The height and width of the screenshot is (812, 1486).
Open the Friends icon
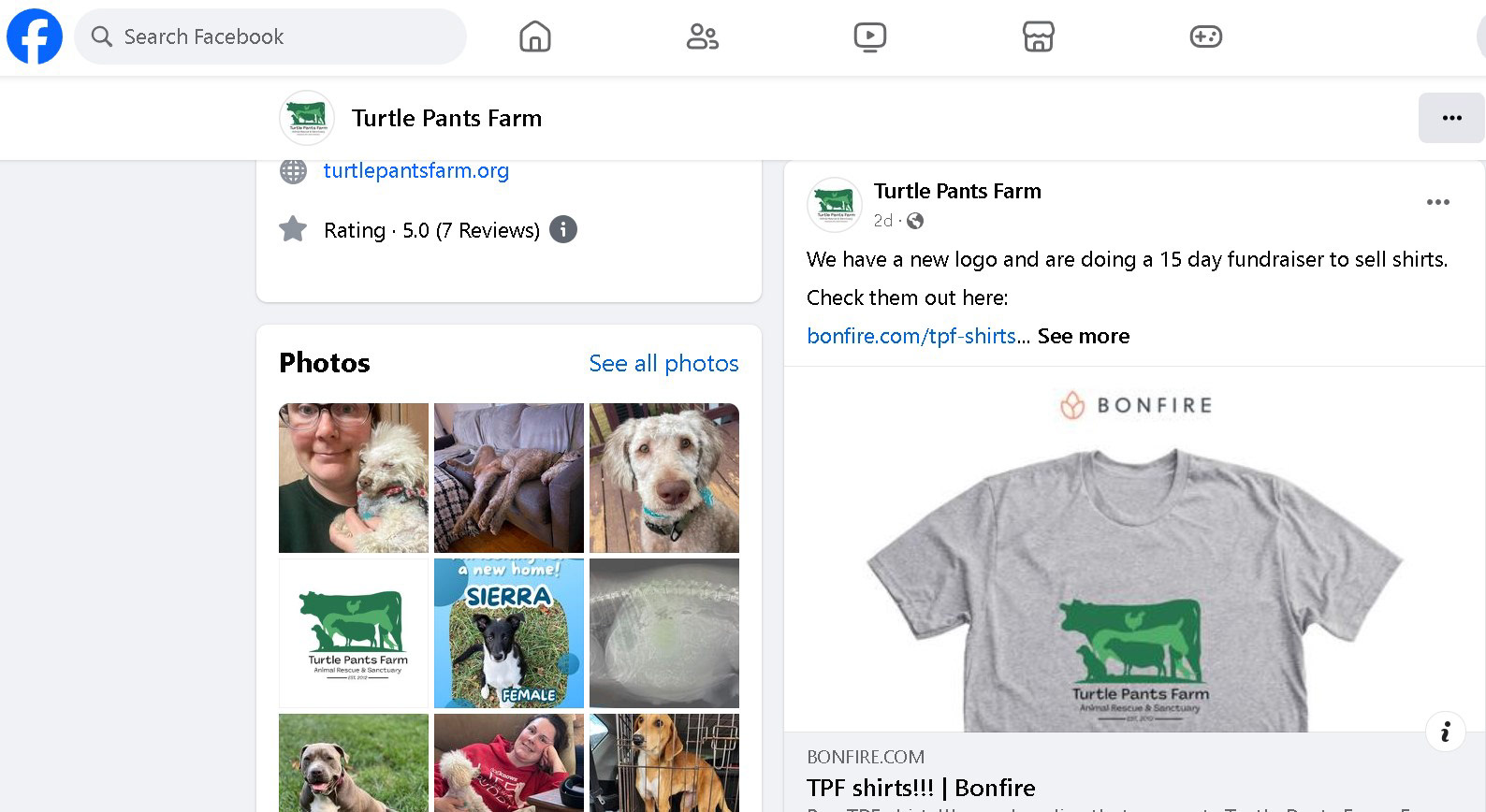[702, 37]
